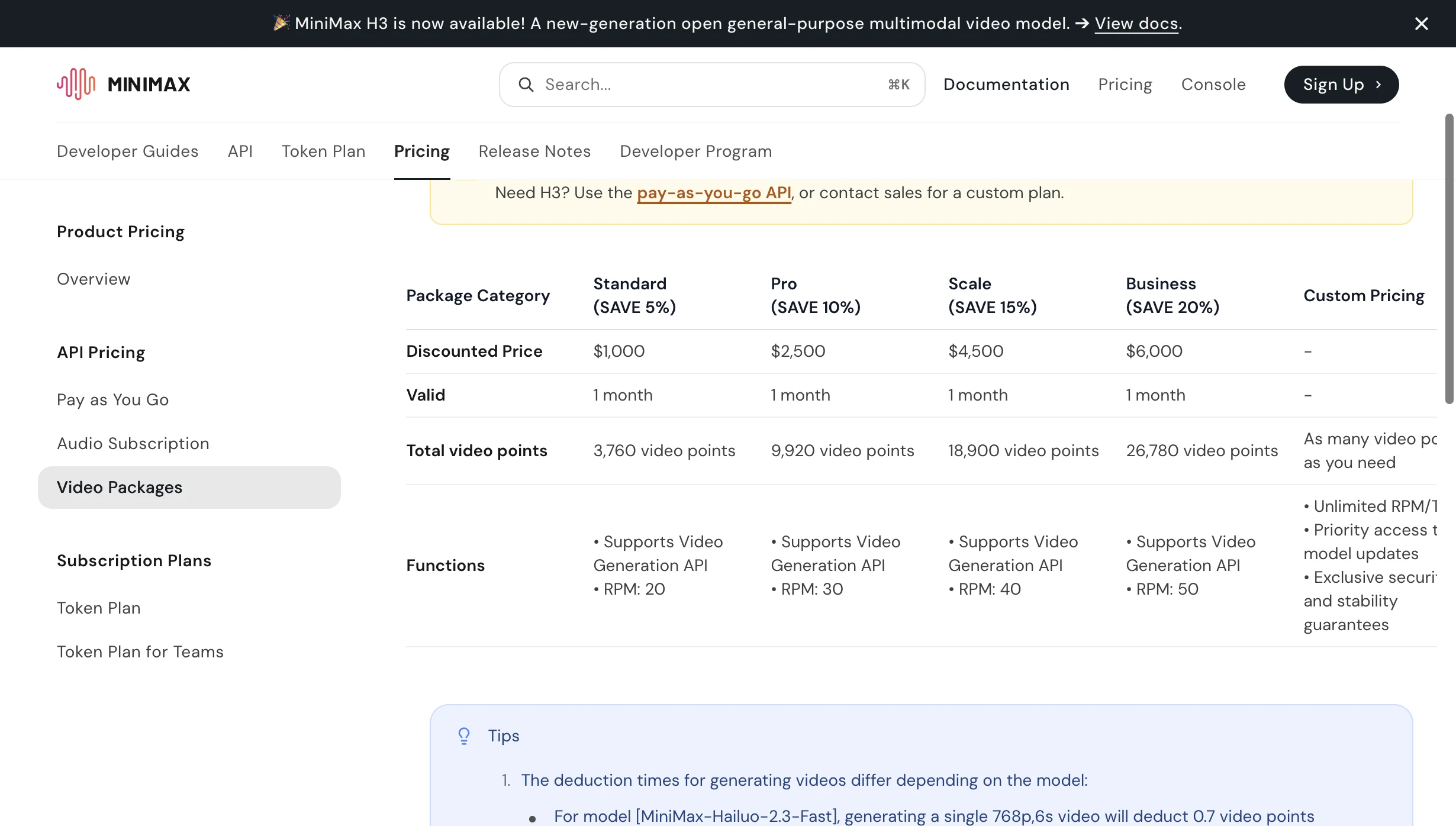Open Console in the top navigation
The width and height of the screenshot is (1456, 826).
coord(1213,85)
